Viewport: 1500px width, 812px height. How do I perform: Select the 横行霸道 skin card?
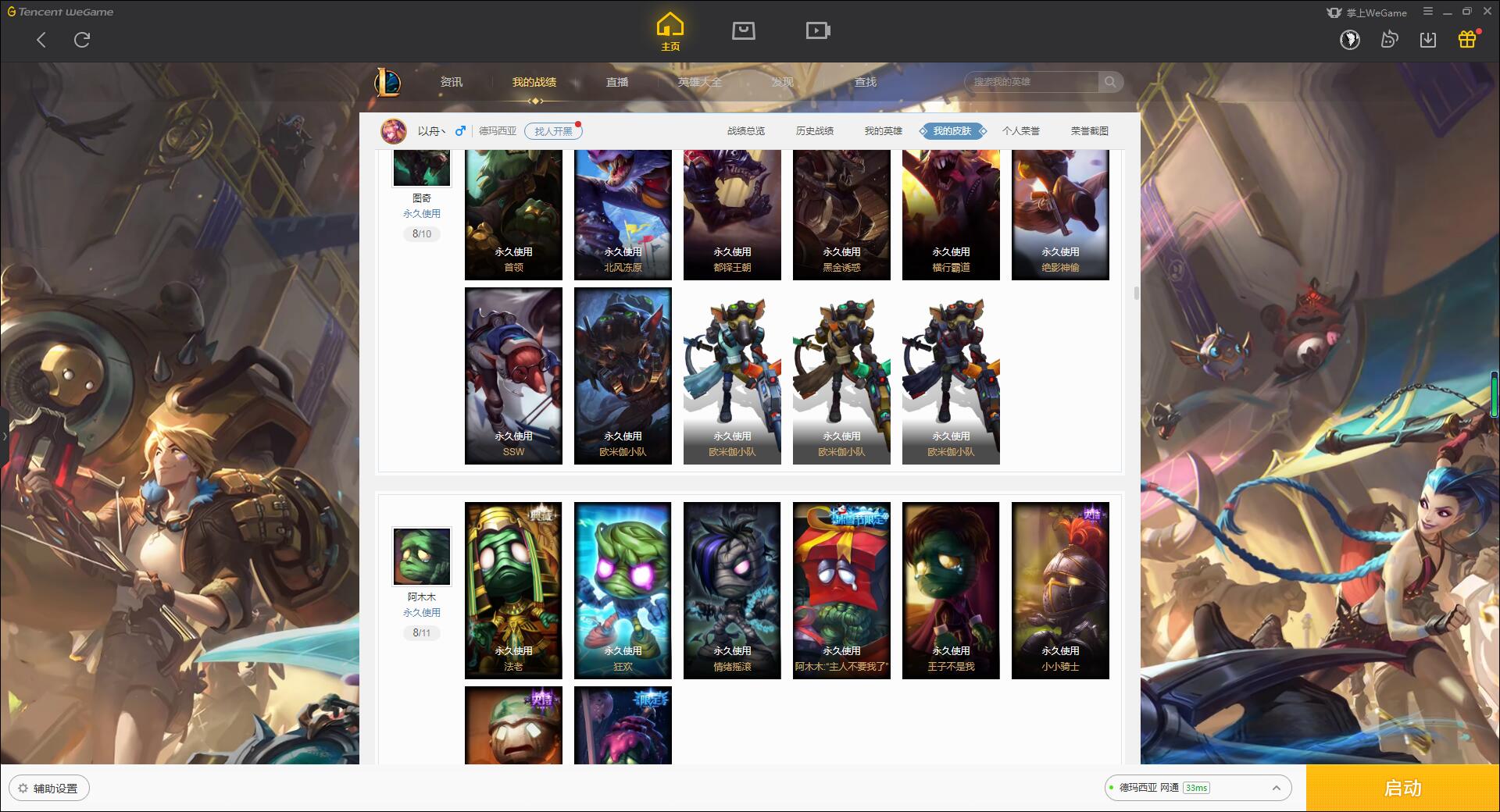951,215
